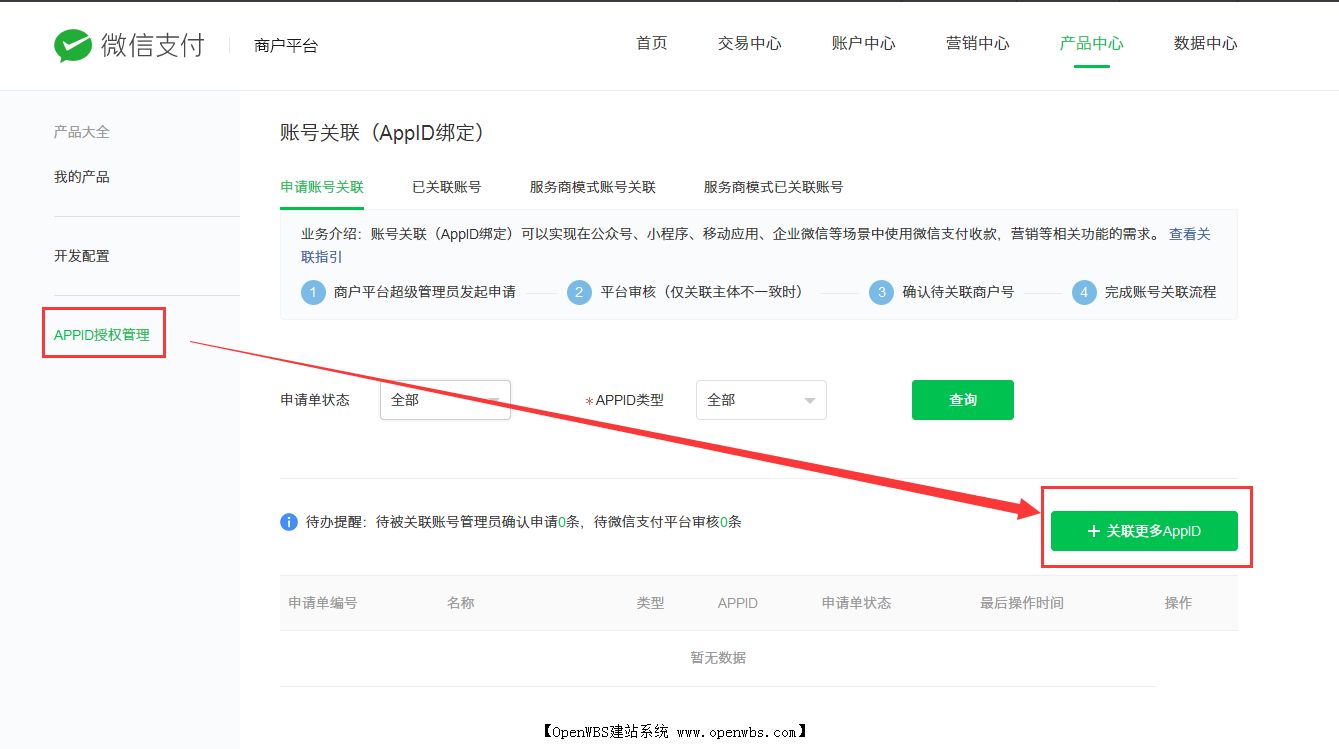Click step circle 3 for 确认待关联商户号
Screen dimensions: 1339x749
coord(881,292)
